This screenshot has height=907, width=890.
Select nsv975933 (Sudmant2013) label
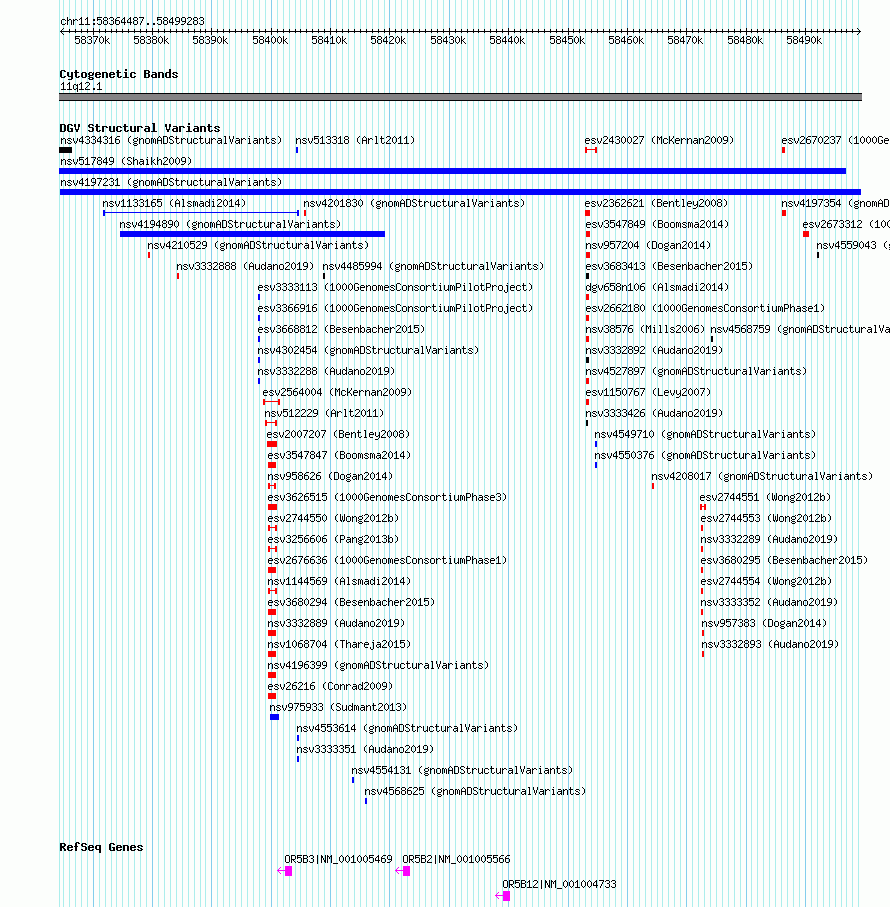point(338,707)
